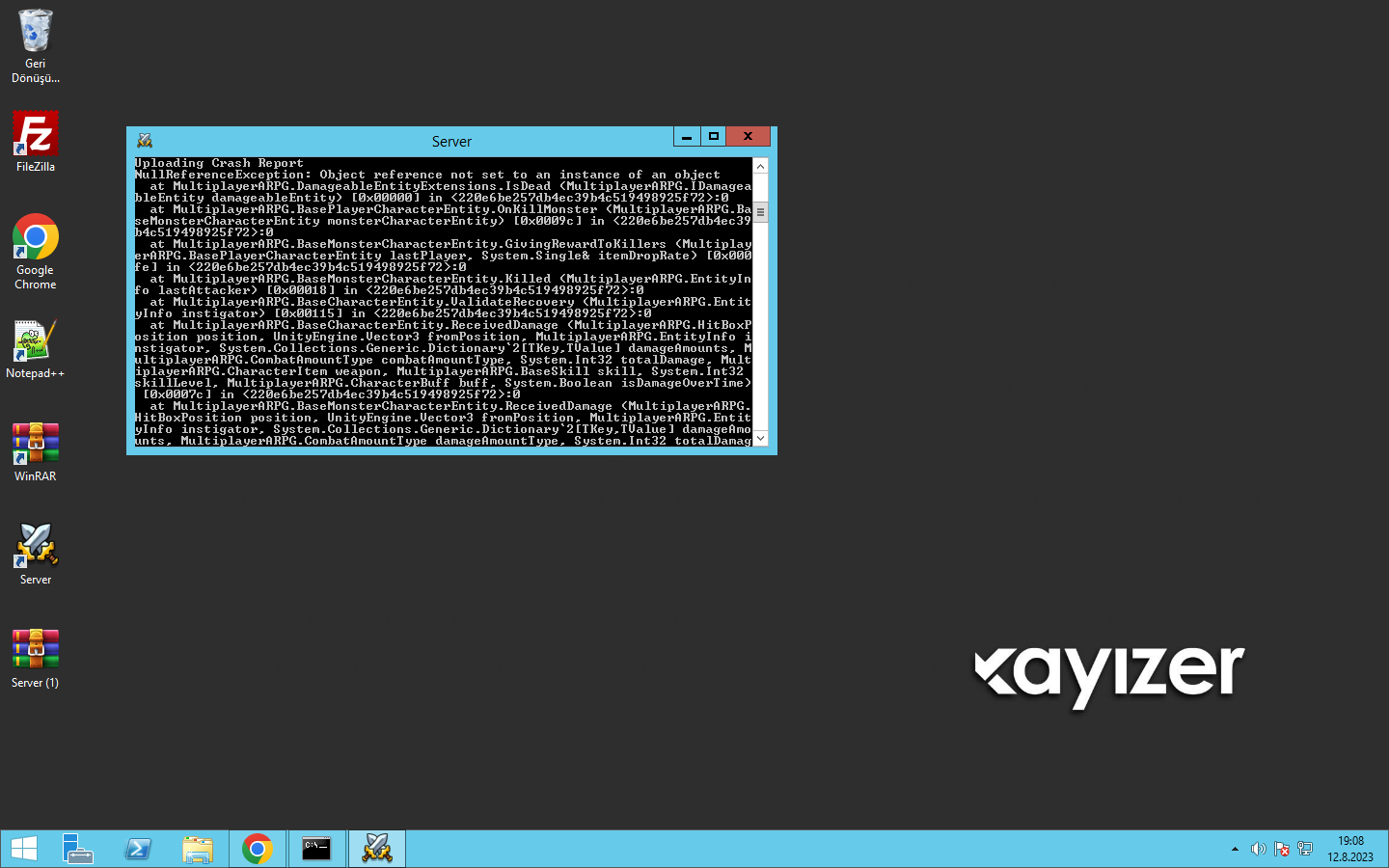
Task: Launch Notepad++ from the desktop
Action: click(35, 340)
